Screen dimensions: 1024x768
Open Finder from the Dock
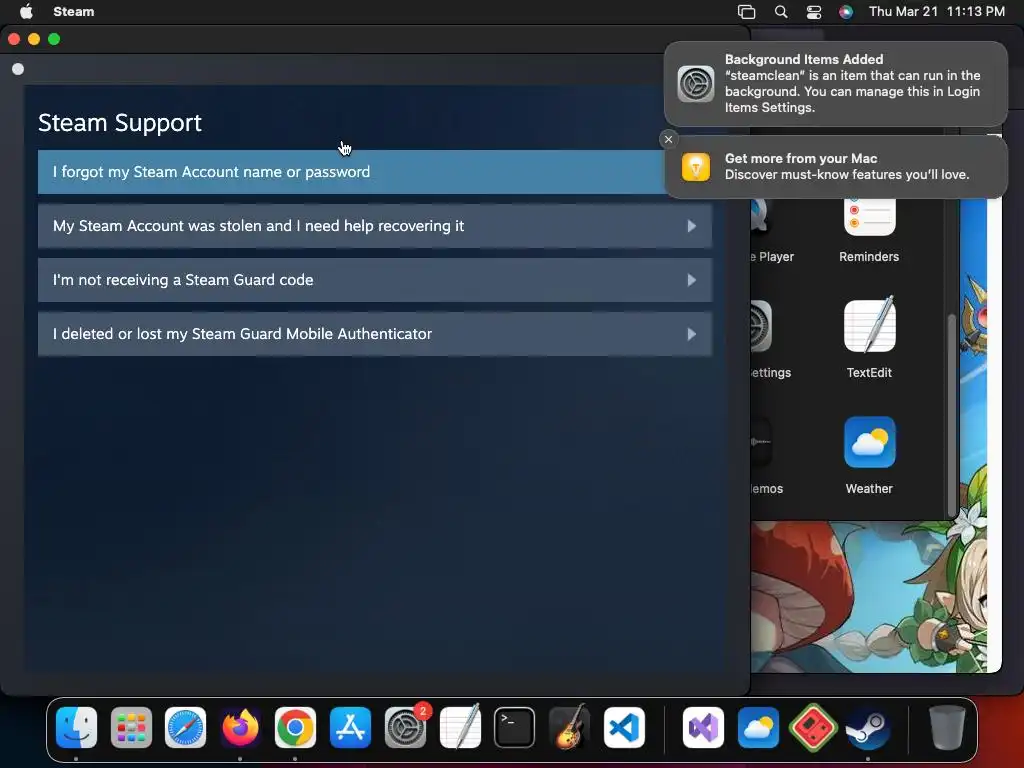76,728
